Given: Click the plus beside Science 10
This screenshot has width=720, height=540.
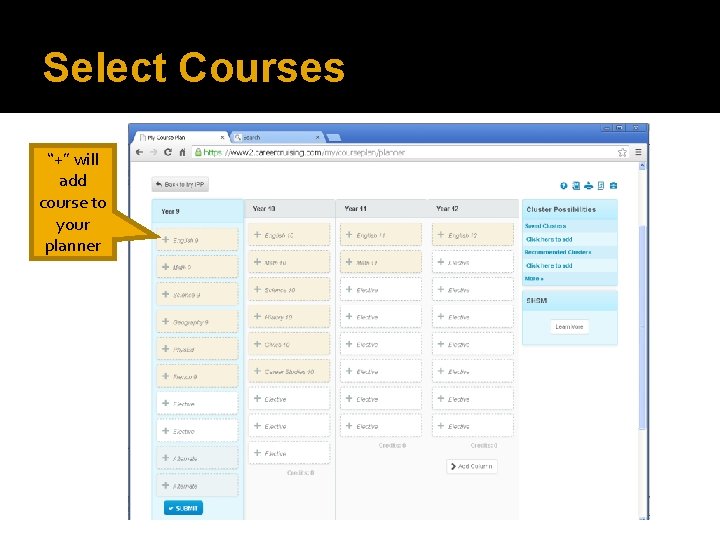Looking at the screenshot, I should tap(257, 289).
